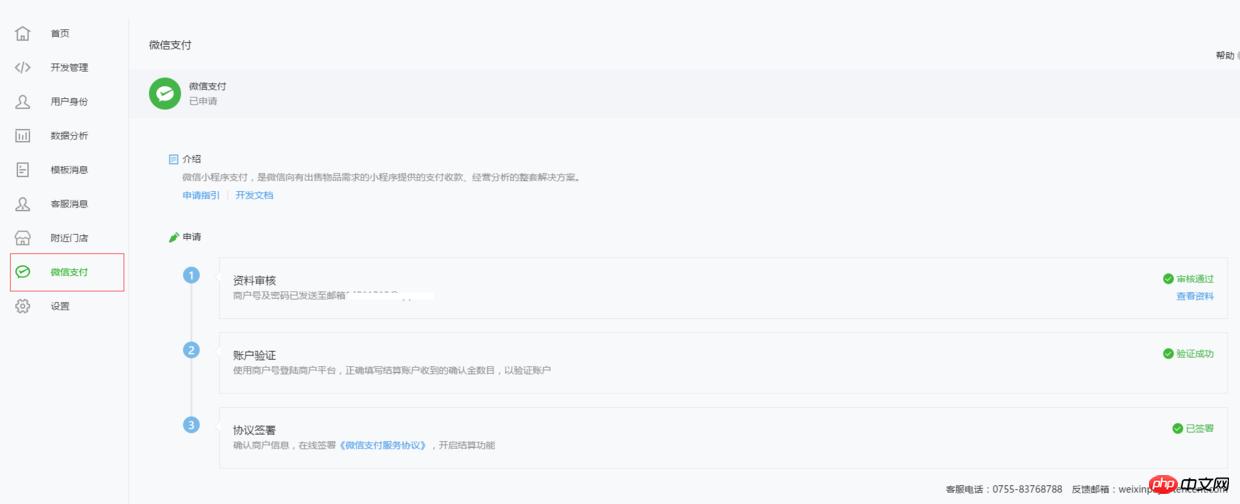Open the 微信支付 sidebar menu item
This screenshot has height=504, width=1240.
[68, 272]
